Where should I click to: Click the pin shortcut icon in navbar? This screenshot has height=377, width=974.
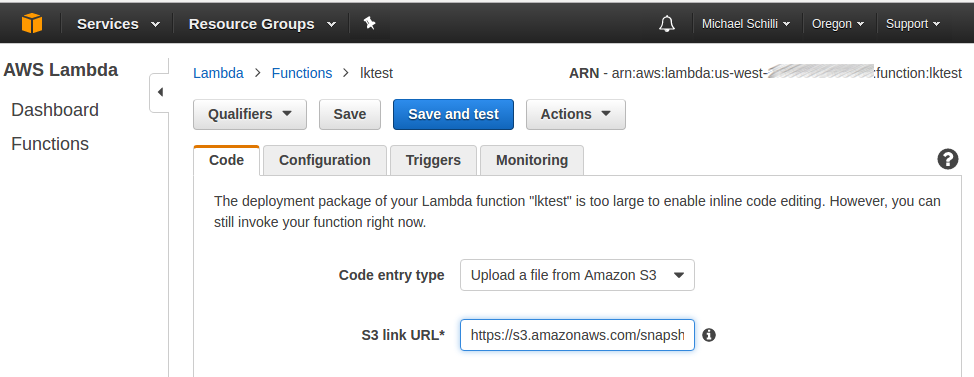point(370,24)
